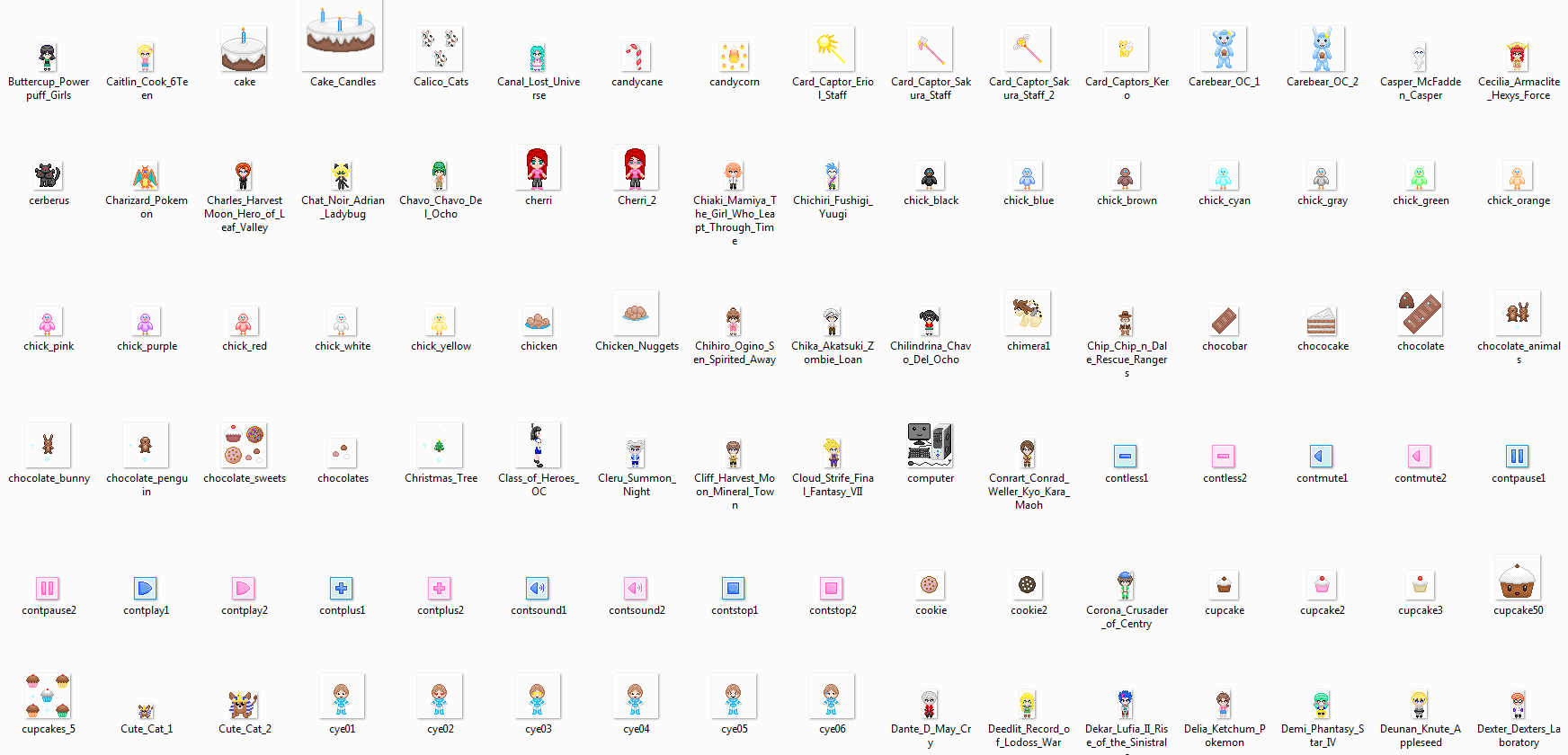Click the chocolate_animals thumbnail
The image size is (1568, 755).
pos(1518,314)
